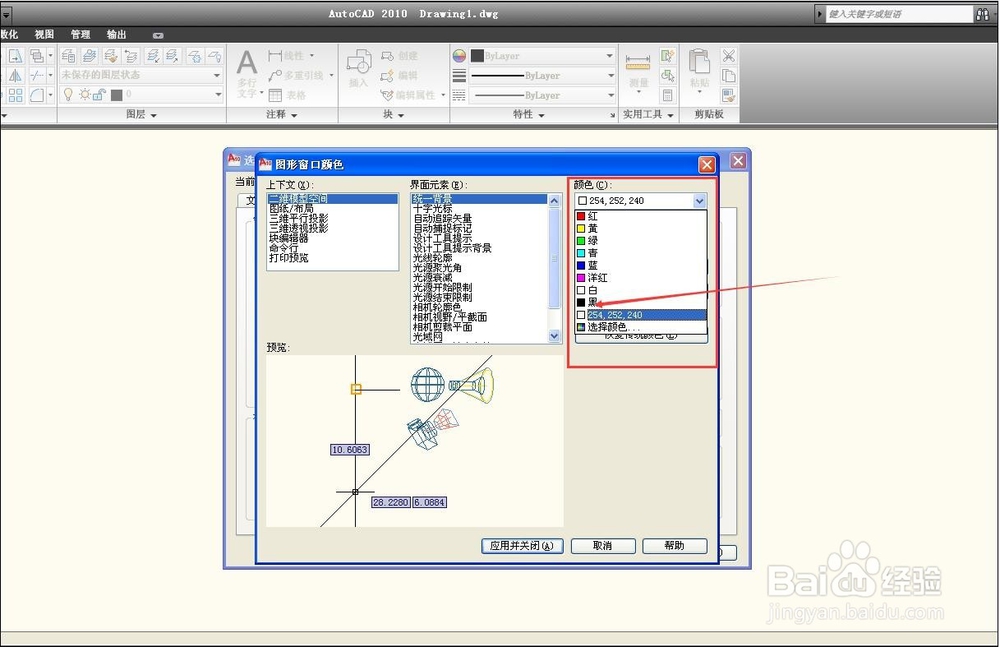Click the 创建 block icon

pos(399,56)
